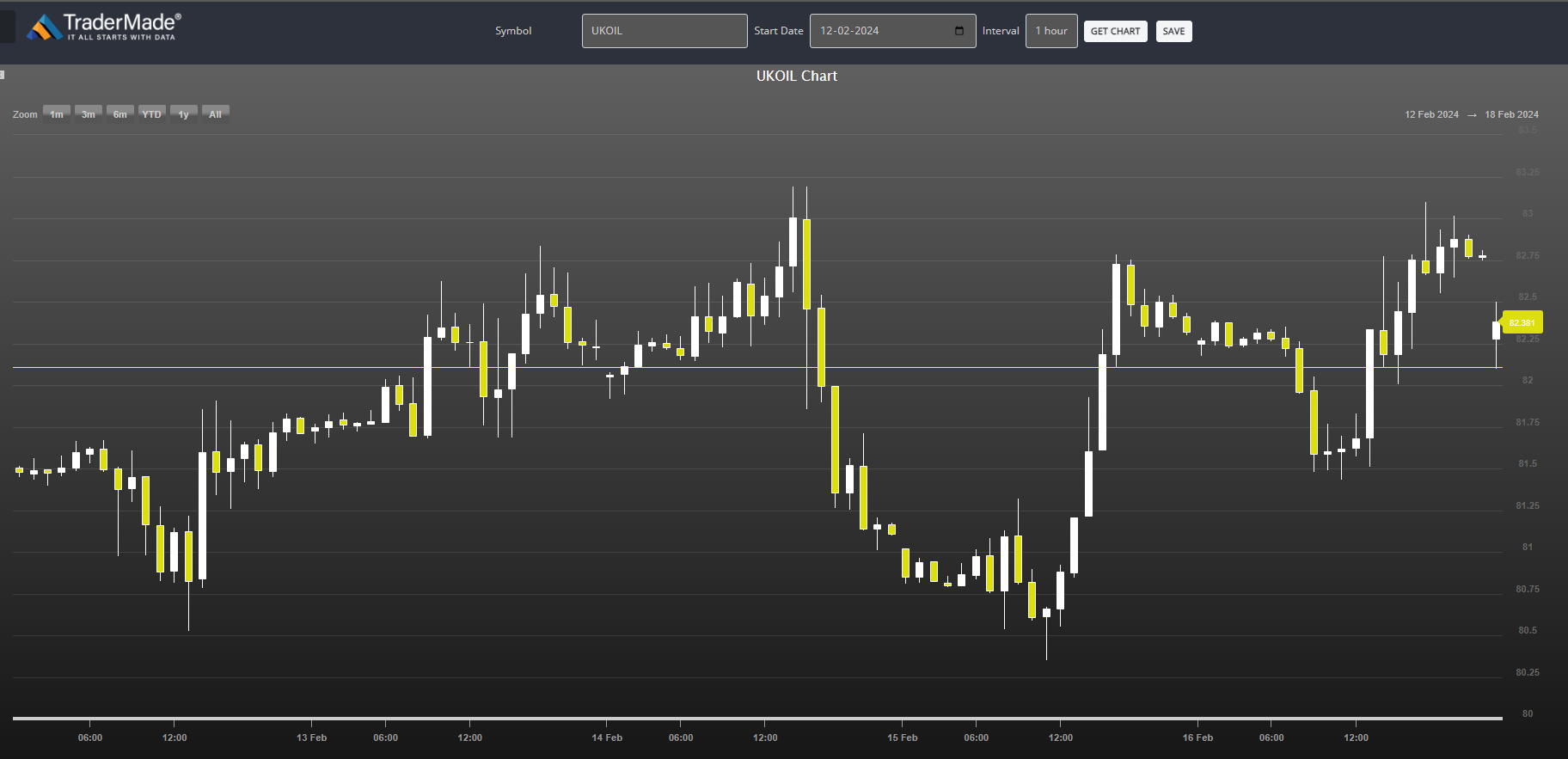Screen dimensions: 1568x759
Task: Click the 18 Feb 2024 range end date
Action: [1511, 114]
